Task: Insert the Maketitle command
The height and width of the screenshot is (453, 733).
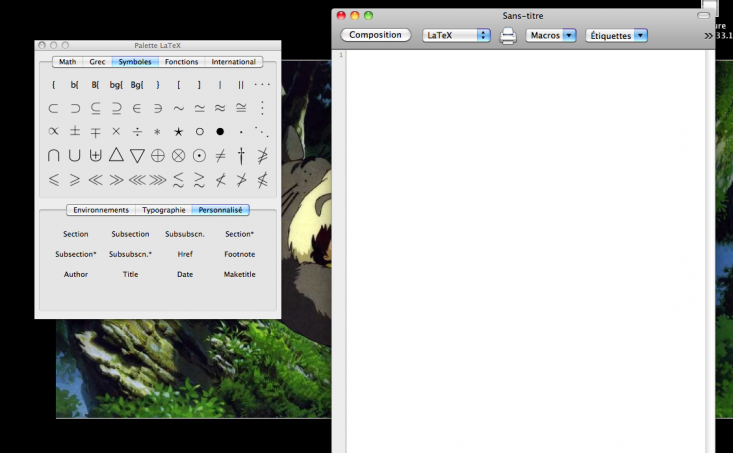Action: coord(239,274)
